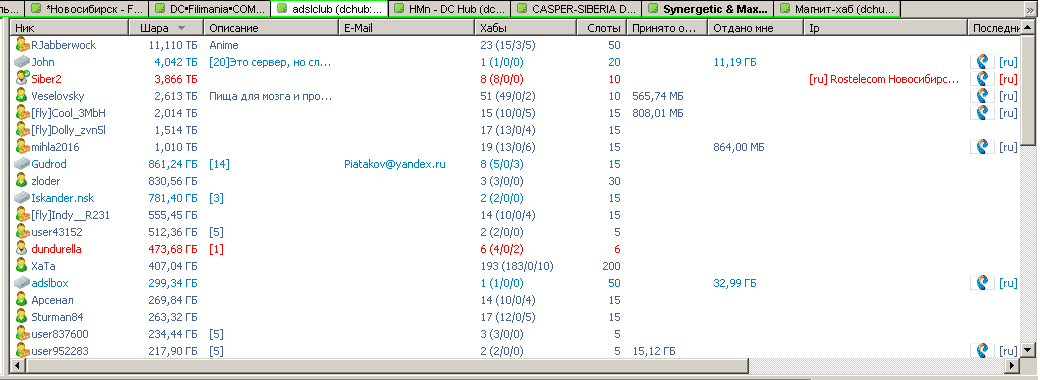This screenshot has width=1040, height=380.
Task: Sort by Хабы column header
Action: (525, 28)
